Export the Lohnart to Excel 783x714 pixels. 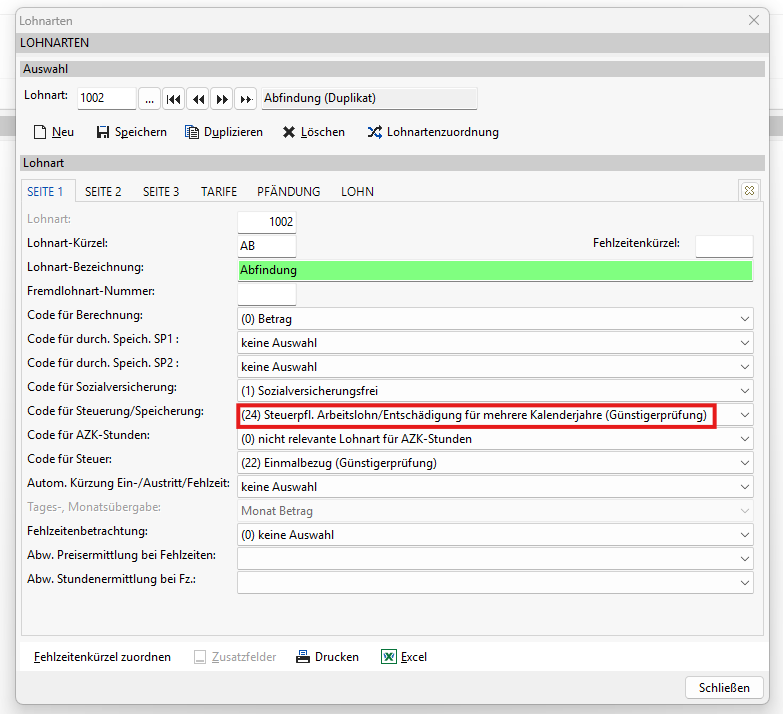[404, 657]
